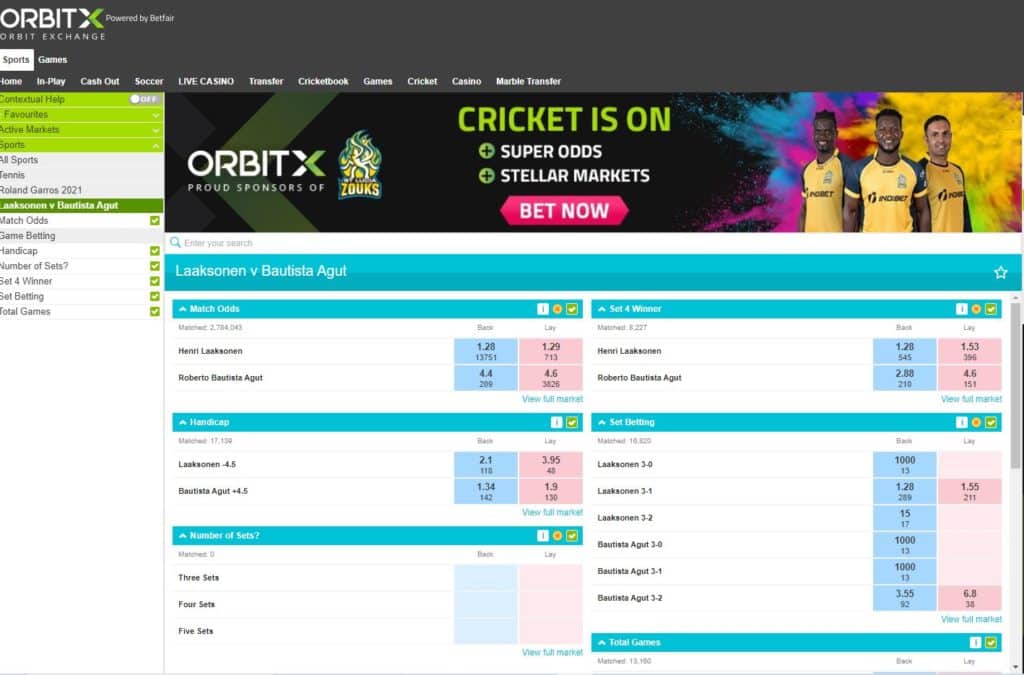This screenshot has height=675, width=1024.
Task: Click orange coin icon in Number of Sets header
Action: coord(557,536)
